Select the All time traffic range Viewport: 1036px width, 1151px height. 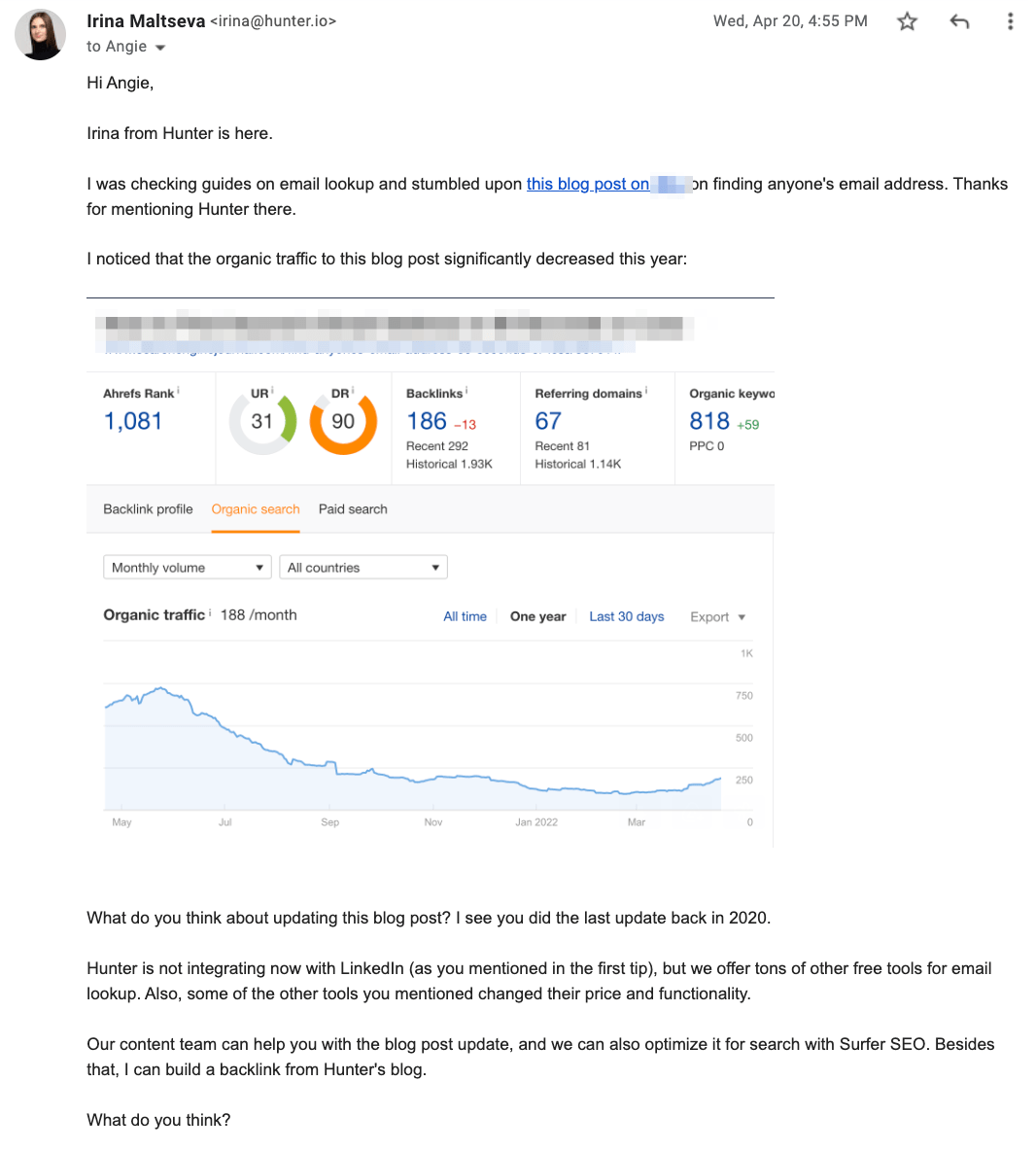[465, 616]
